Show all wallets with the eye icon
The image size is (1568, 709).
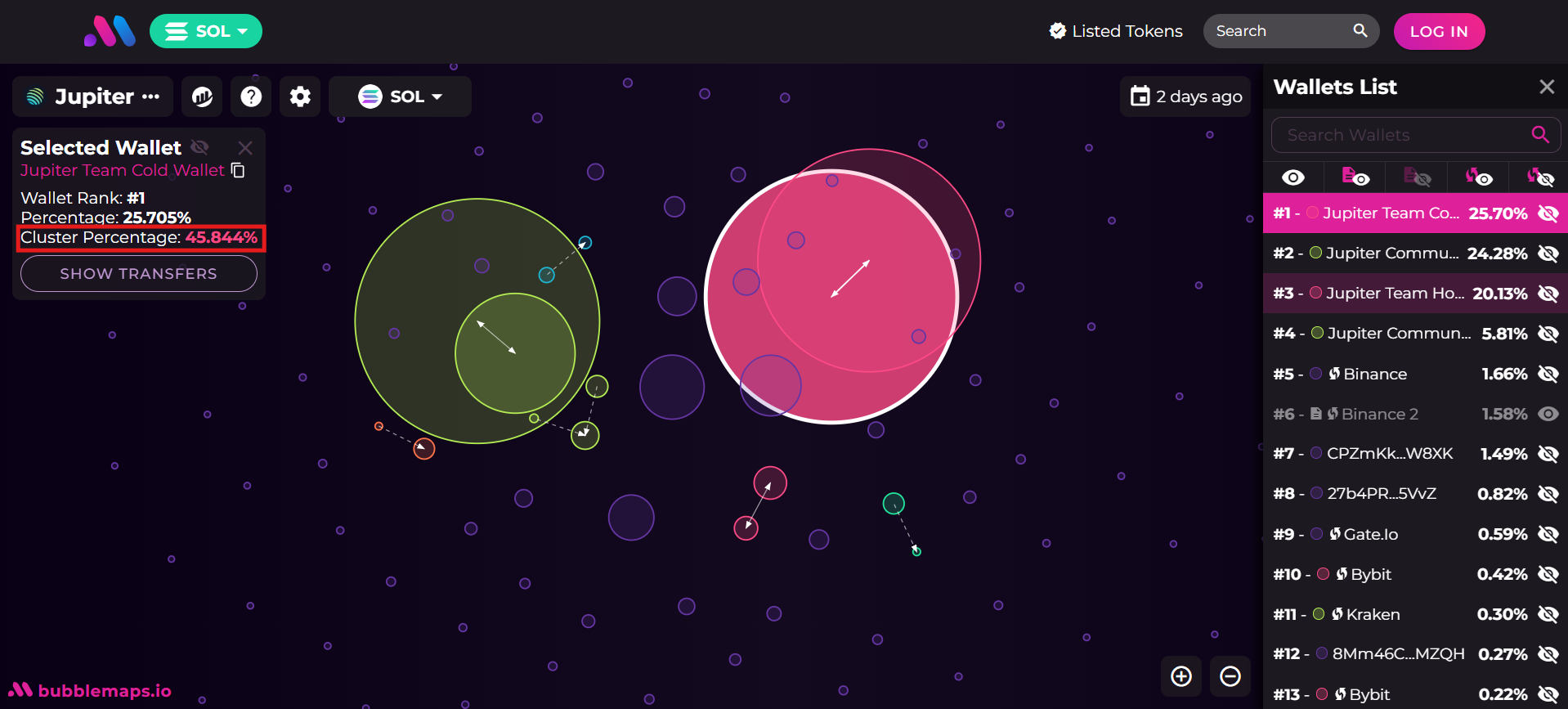1293,177
